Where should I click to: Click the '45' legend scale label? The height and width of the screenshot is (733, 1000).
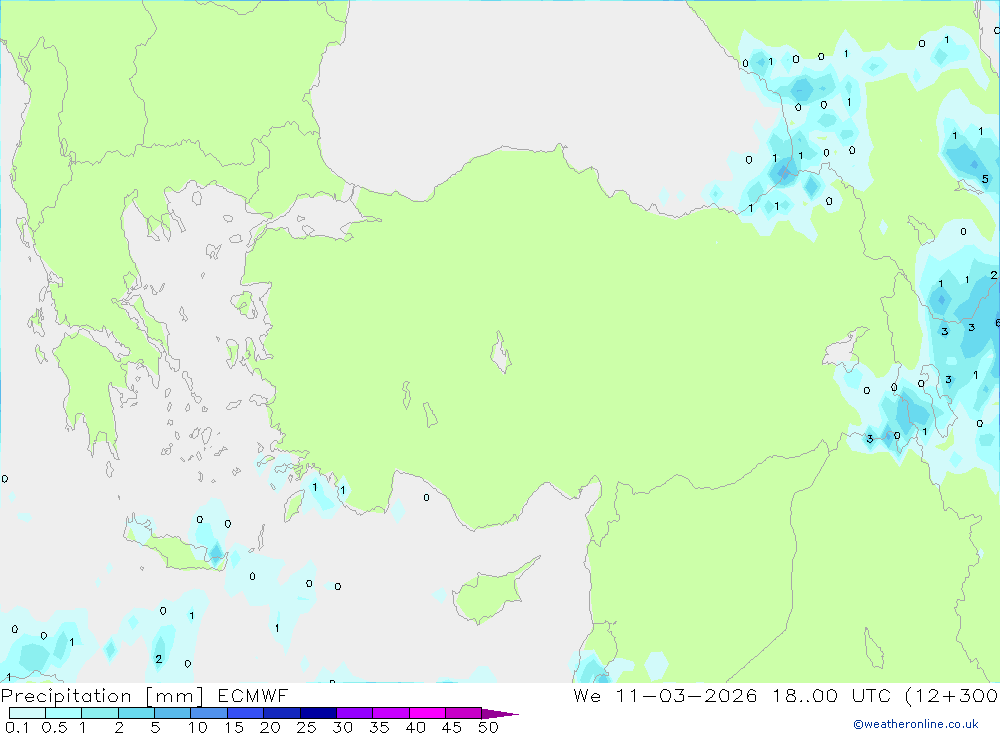pyautogui.click(x=452, y=727)
